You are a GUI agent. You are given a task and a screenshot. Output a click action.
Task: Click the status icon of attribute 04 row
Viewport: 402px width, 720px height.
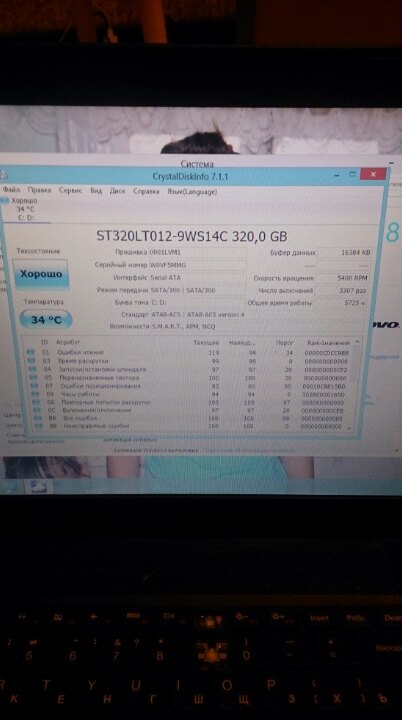[33, 369]
